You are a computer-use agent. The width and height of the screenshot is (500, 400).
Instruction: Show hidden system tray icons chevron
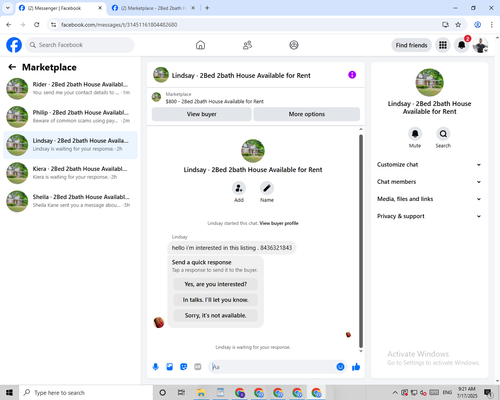click(395, 392)
